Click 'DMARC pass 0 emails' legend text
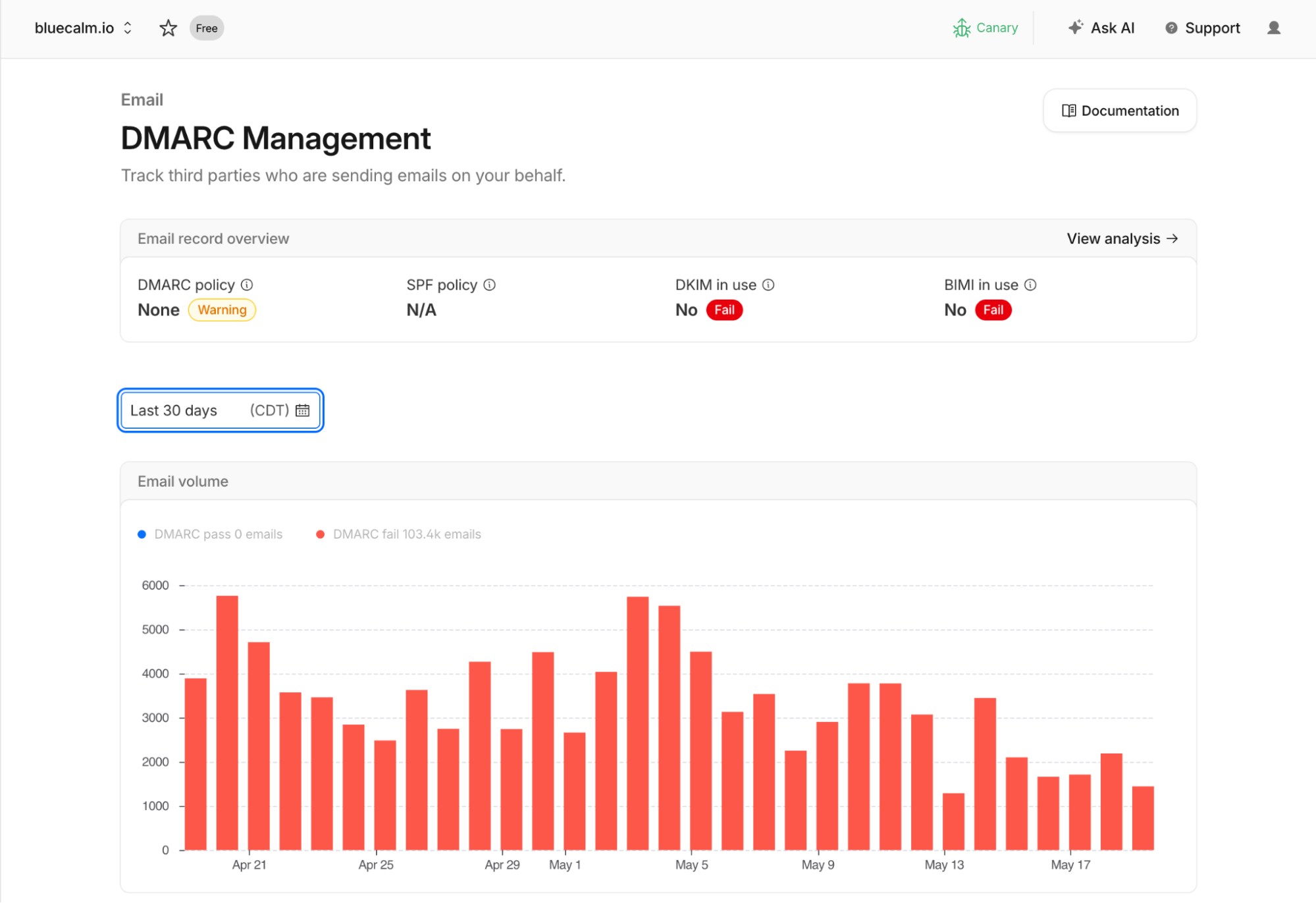Viewport: 1316px width, 903px height. (x=218, y=534)
